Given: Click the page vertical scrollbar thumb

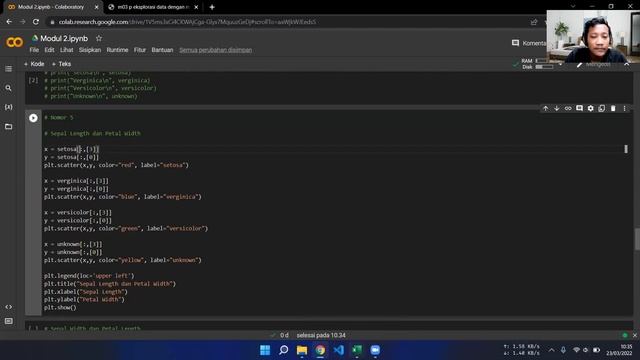Looking at the screenshot, I should (637, 239).
